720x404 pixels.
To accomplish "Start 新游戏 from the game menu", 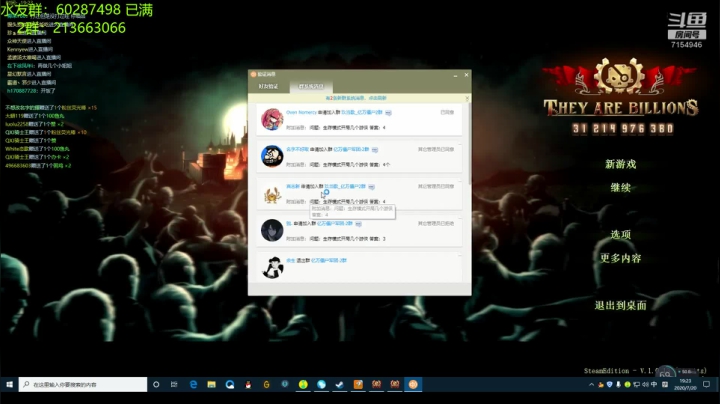I will pyautogui.click(x=621, y=164).
